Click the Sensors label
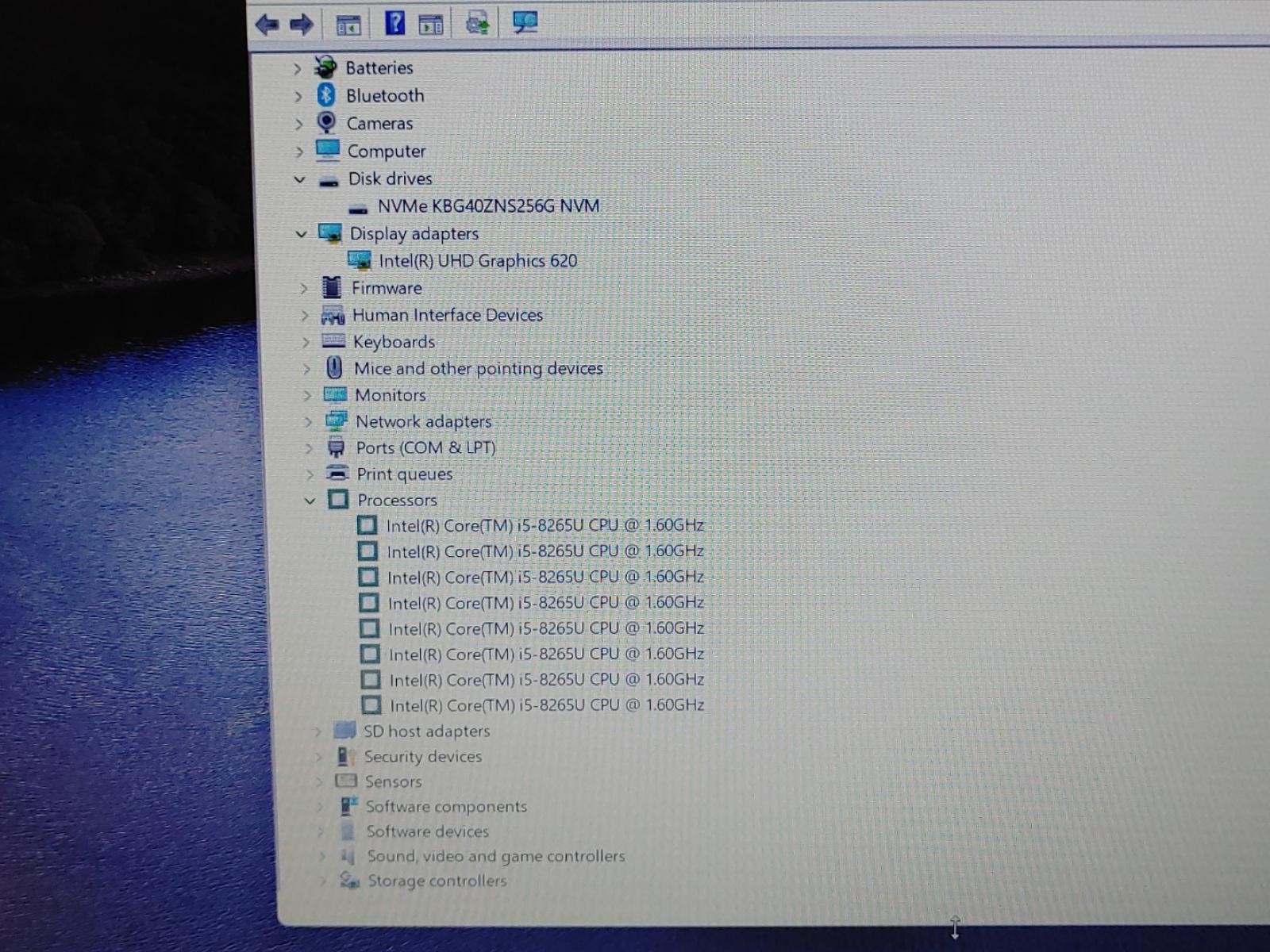The height and width of the screenshot is (952, 1270). 393,781
